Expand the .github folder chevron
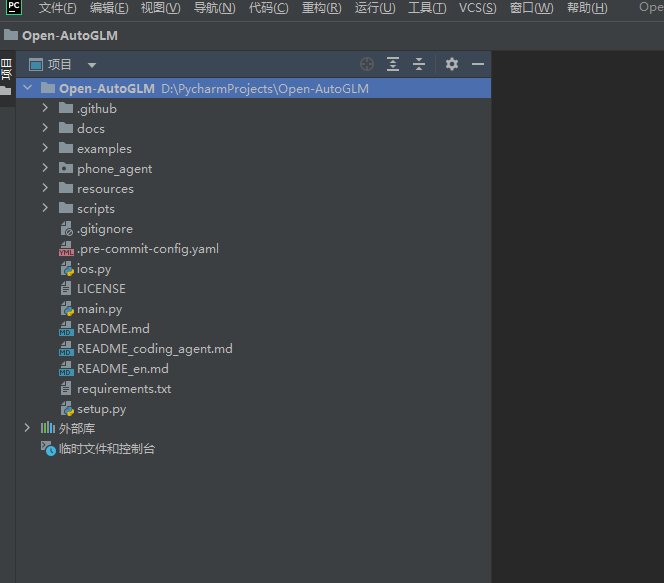The width and height of the screenshot is (664, 583). (45, 108)
